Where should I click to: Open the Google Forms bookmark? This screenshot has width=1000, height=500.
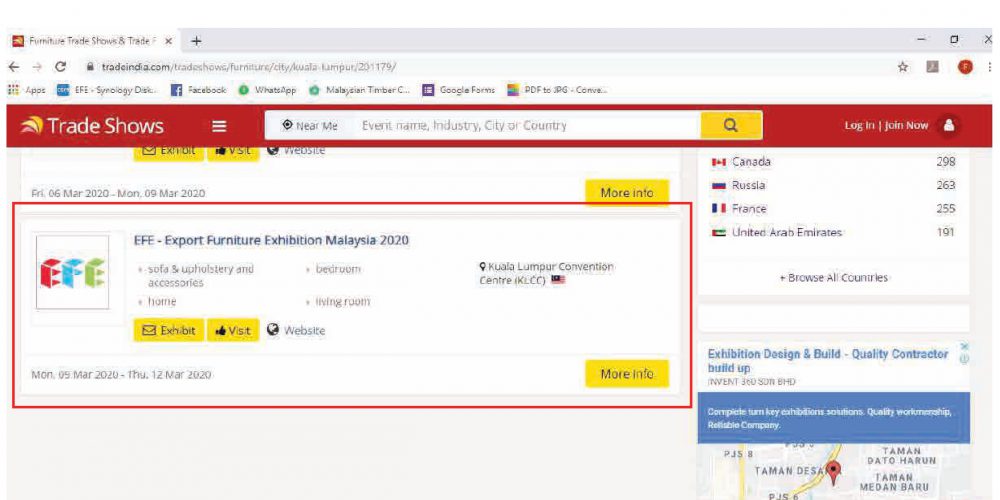[x=459, y=90]
